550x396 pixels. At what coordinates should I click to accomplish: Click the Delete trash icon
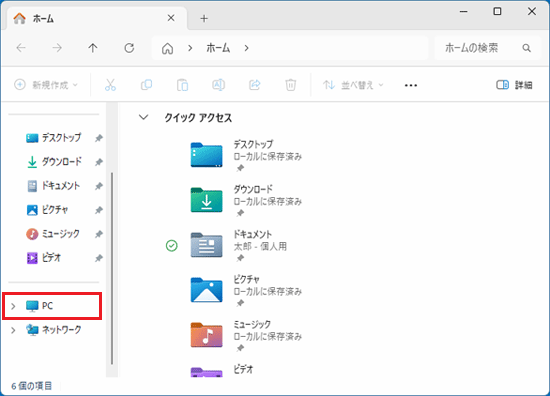[x=290, y=85]
